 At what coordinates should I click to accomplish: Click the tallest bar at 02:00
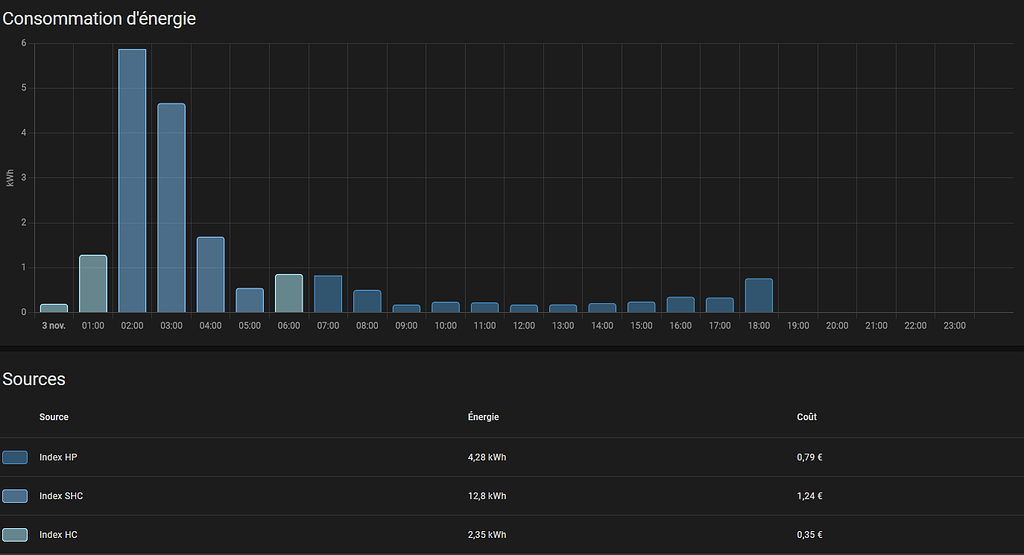click(x=132, y=180)
